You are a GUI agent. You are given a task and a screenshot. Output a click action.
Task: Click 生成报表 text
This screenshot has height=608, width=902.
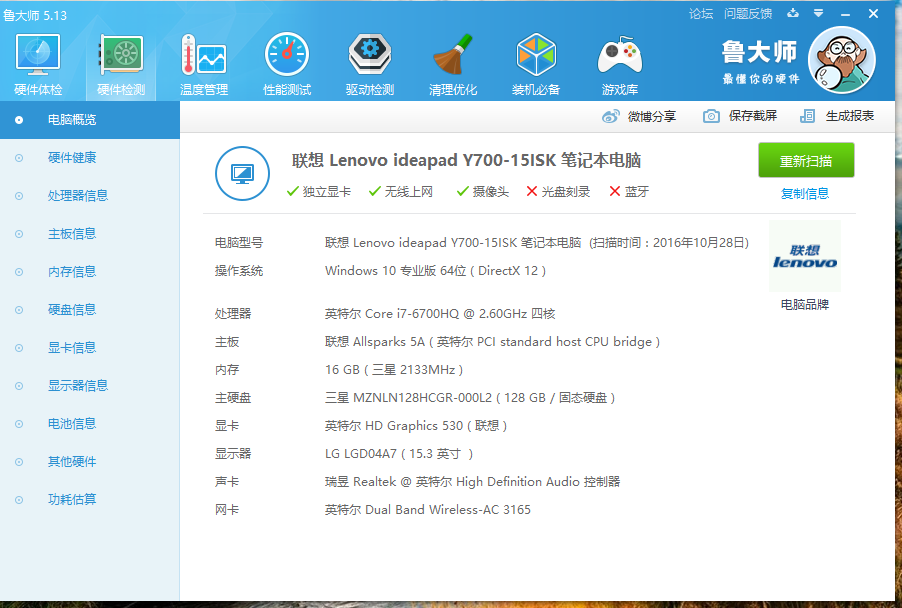[x=850, y=116]
